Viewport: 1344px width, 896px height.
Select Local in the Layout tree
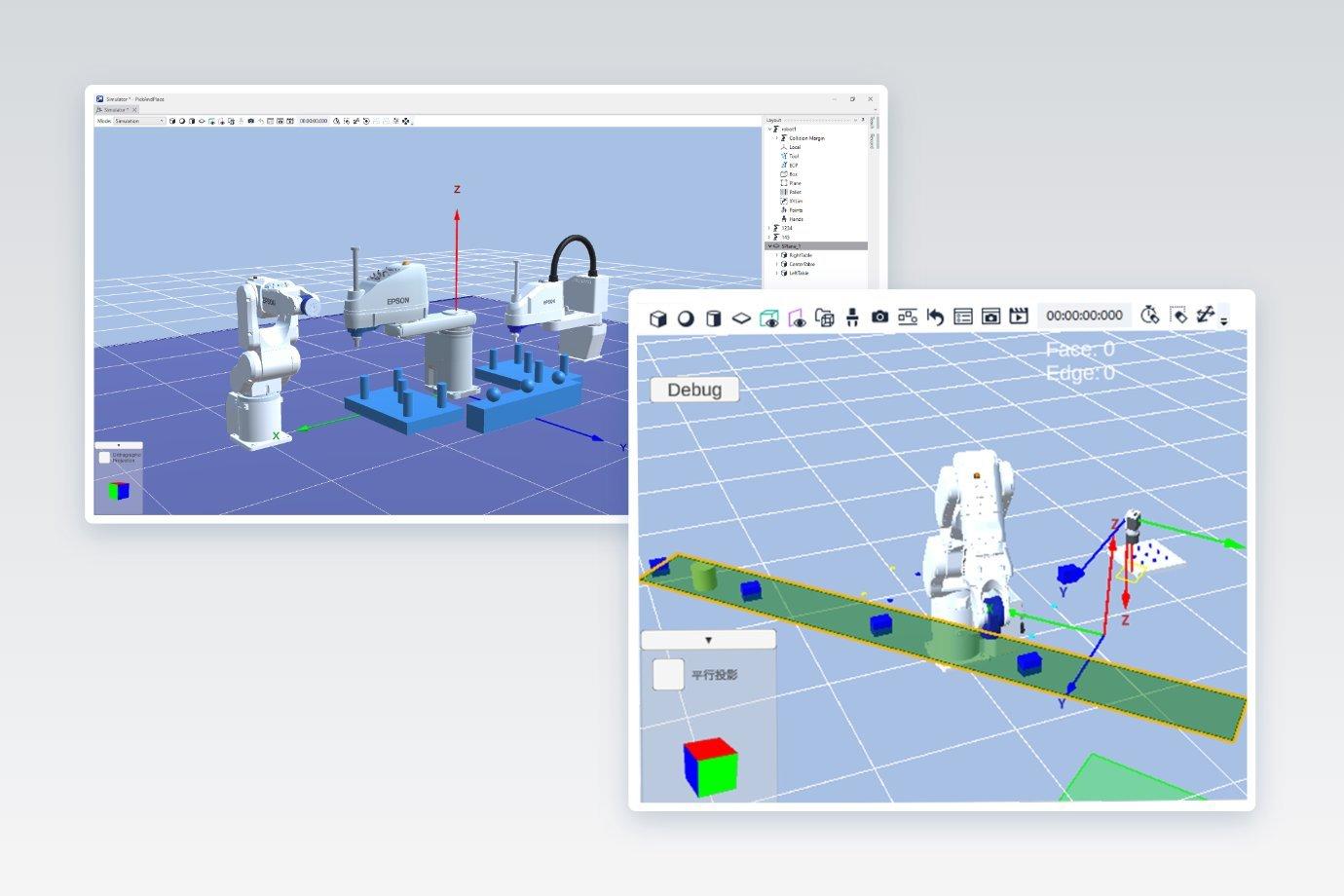795,147
